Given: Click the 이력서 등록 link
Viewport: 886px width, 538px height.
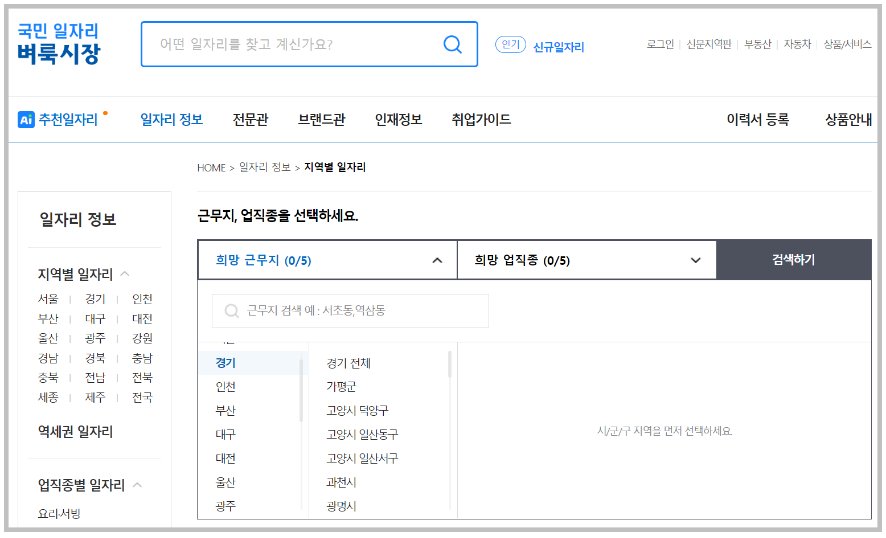Looking at the screenshot, I should [757, 120].
